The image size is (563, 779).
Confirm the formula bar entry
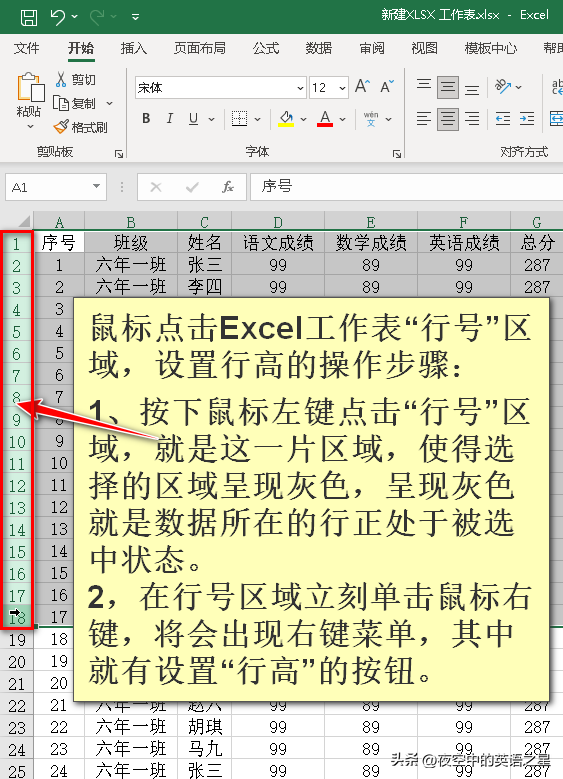192,187
